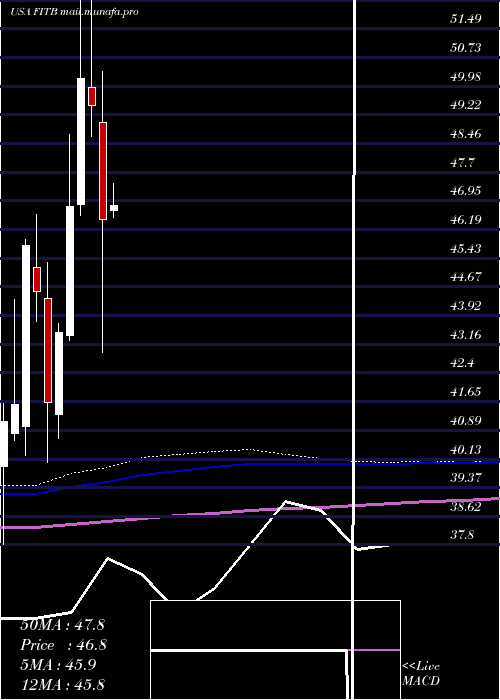Screen dimensions: 500x700
Task: Click the Price : 46.8 readout
Action: (x=63, y=645)
